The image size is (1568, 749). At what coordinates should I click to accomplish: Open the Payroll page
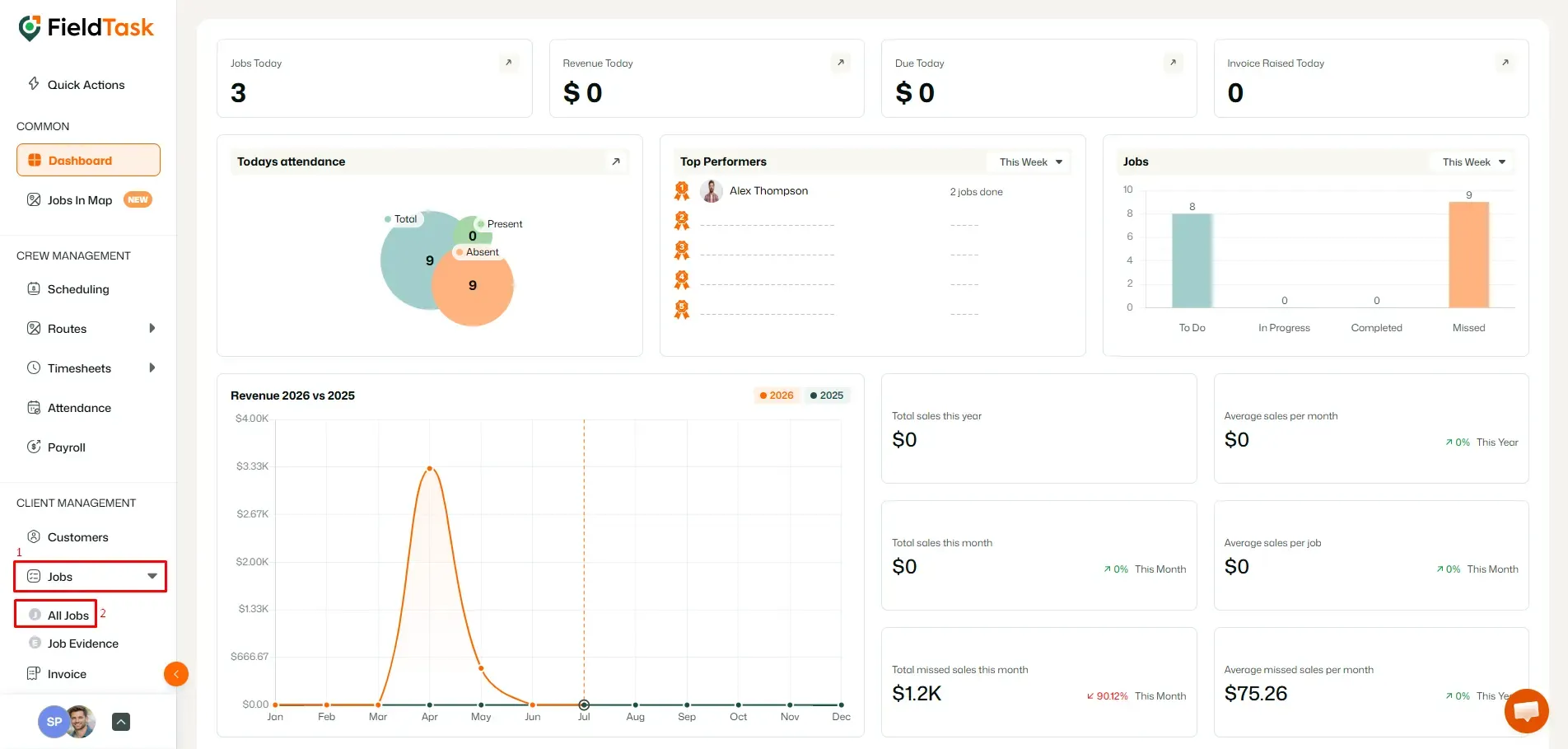(67, 447)
